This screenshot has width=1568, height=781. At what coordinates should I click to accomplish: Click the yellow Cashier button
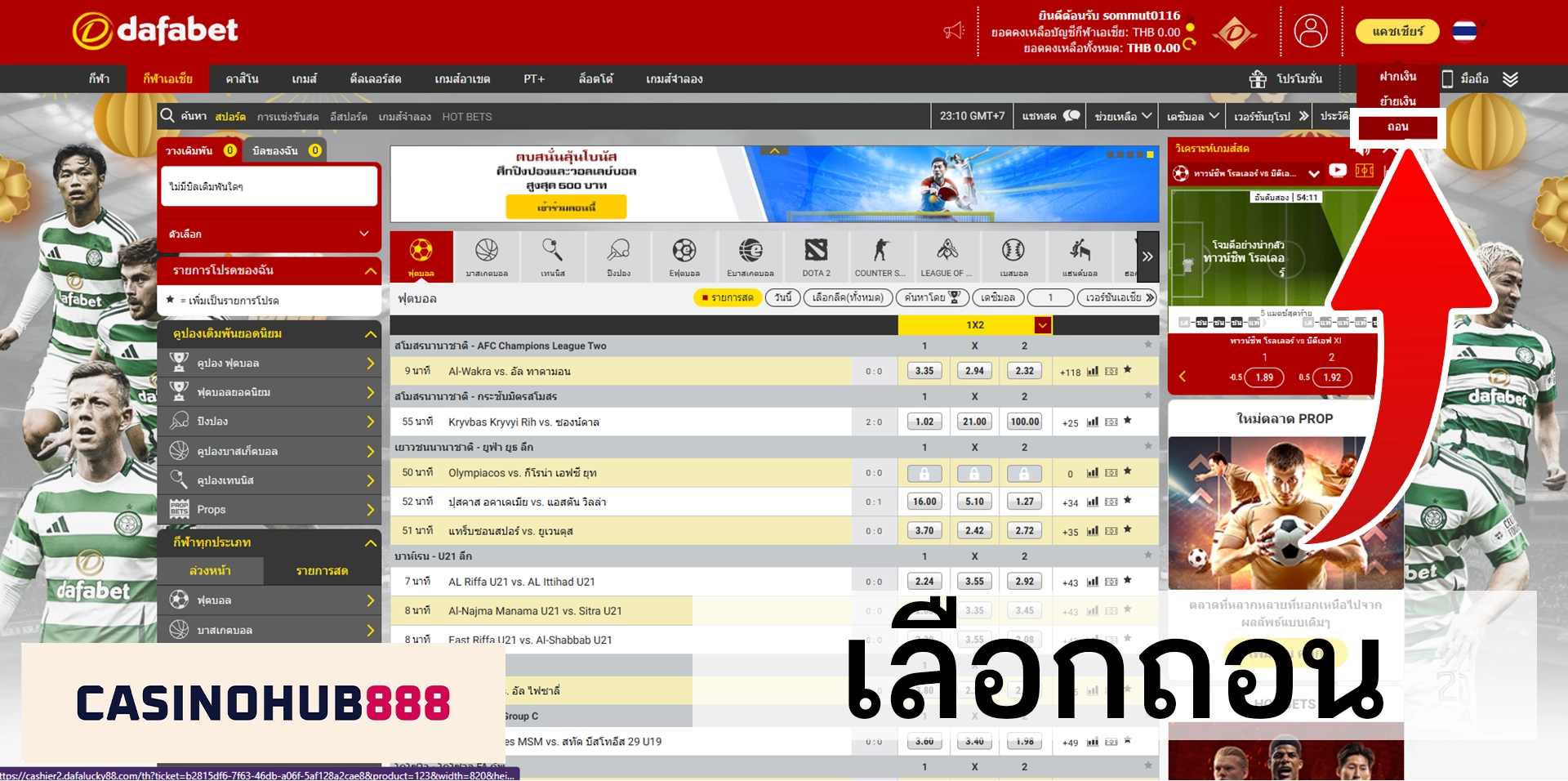tap(1397, 31)
